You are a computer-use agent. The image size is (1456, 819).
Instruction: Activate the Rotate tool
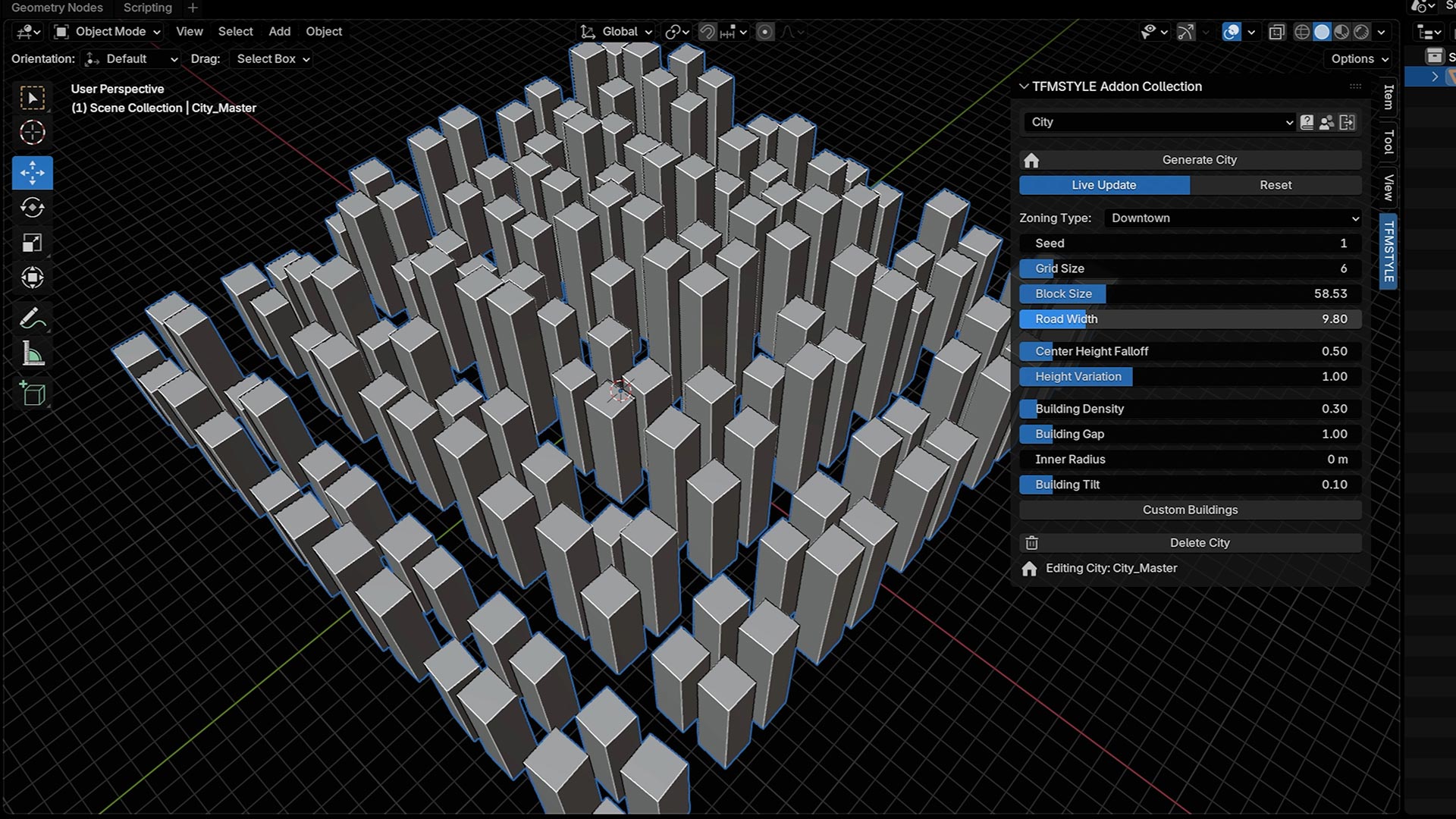[x=32, y=208]
